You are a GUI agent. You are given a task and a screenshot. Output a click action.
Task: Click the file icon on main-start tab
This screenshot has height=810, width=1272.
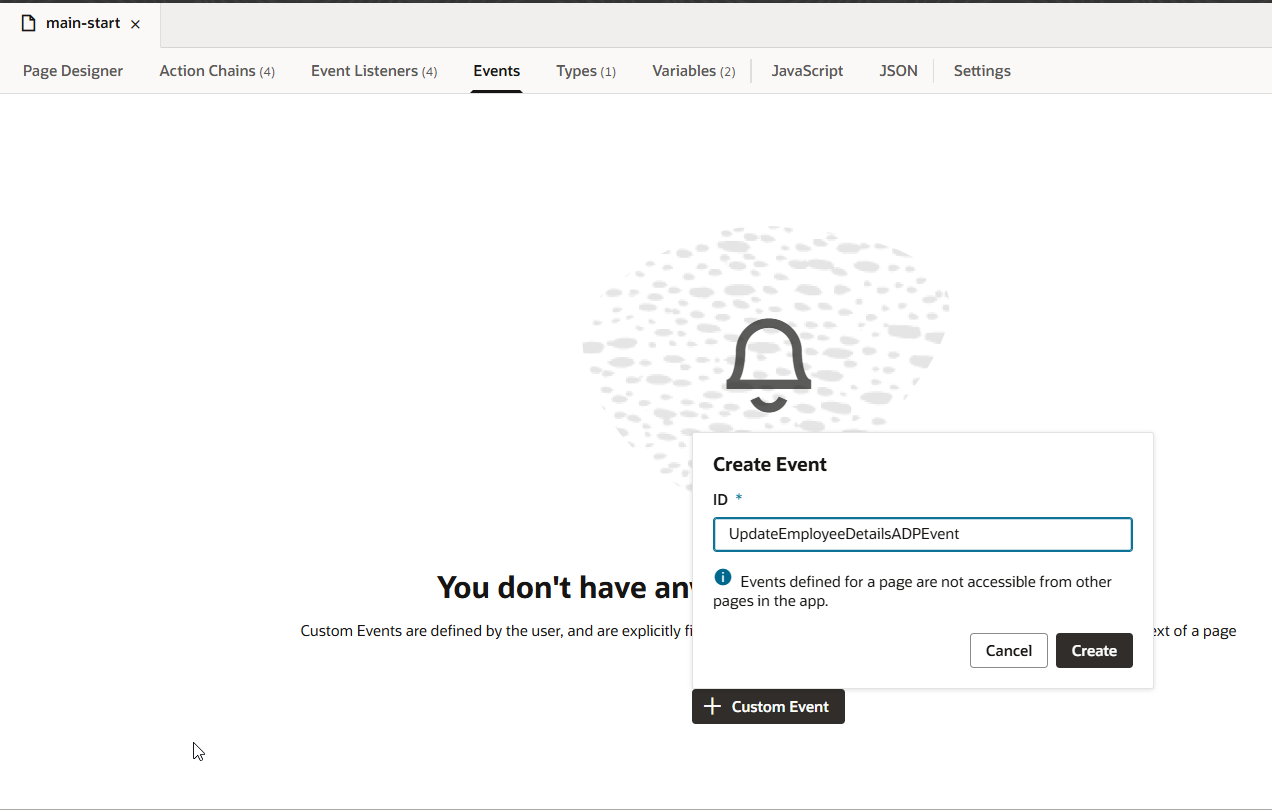click(x=28, y=23)
